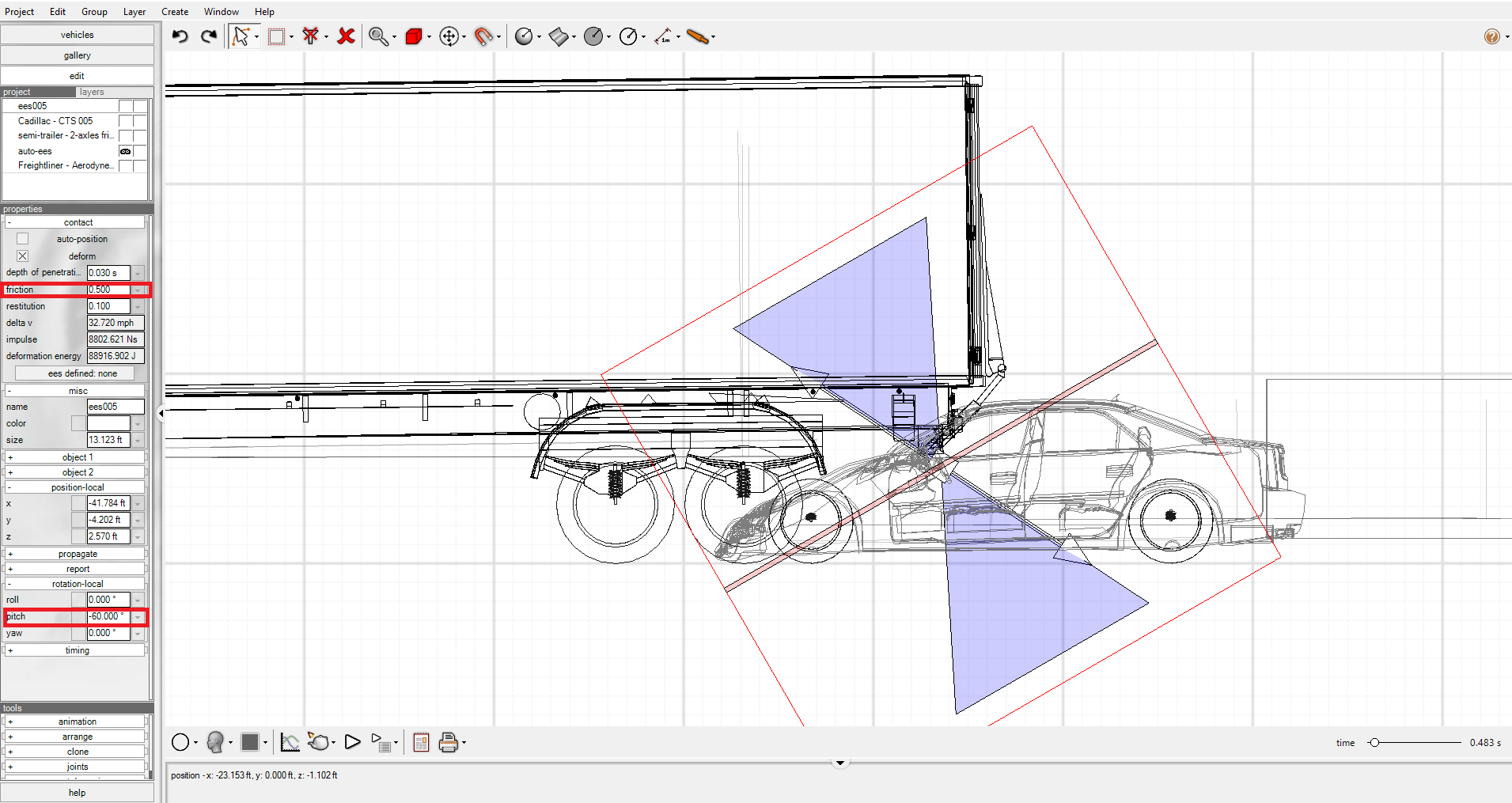Toggle the deform checkbox
Viewport: 1512px width, 803px height.
tap(22, 256)
